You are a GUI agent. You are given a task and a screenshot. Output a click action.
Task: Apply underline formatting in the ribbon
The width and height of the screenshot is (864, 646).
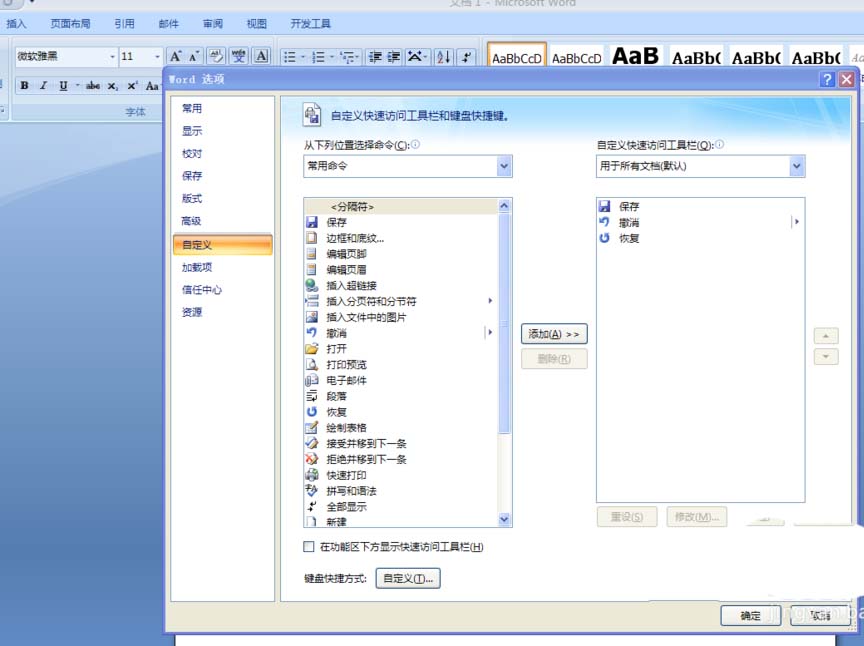pyautogui.click(x=63, y=85)
